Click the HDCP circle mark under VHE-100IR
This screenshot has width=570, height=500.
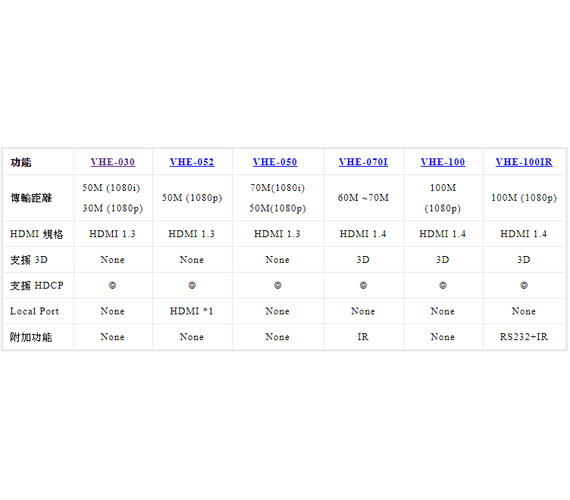click(524, 285)
